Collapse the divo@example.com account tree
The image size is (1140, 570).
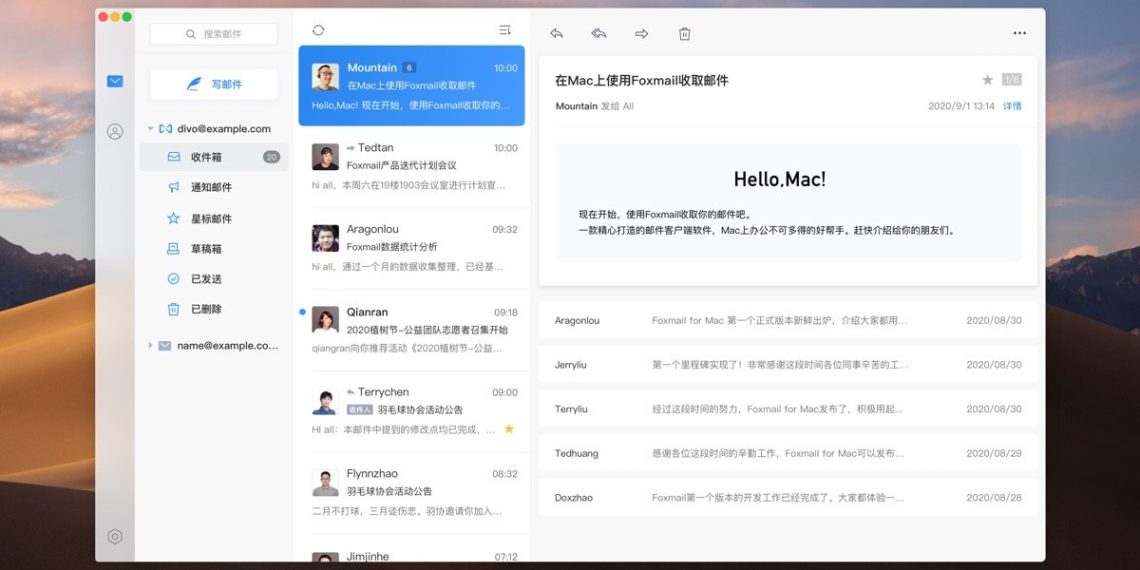[x=150, y=129]
